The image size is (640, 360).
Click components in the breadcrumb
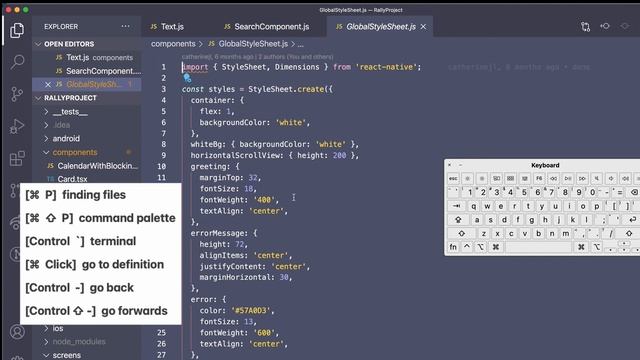173,44
